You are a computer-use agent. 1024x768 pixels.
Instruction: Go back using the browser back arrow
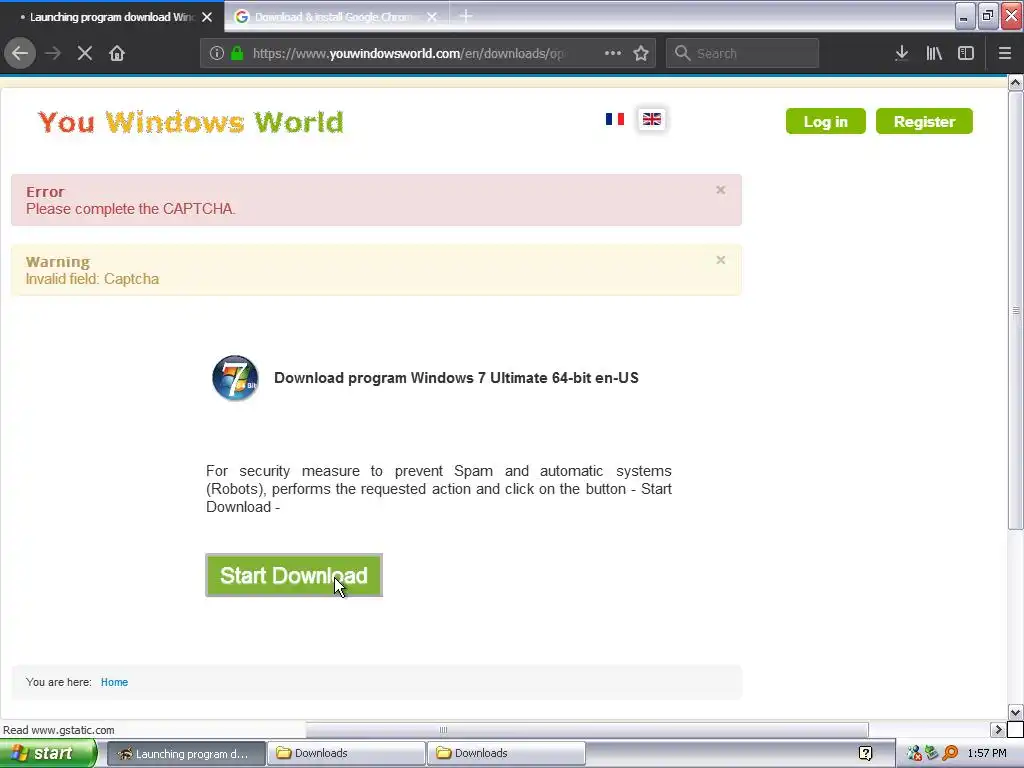[x=20, y=54]
